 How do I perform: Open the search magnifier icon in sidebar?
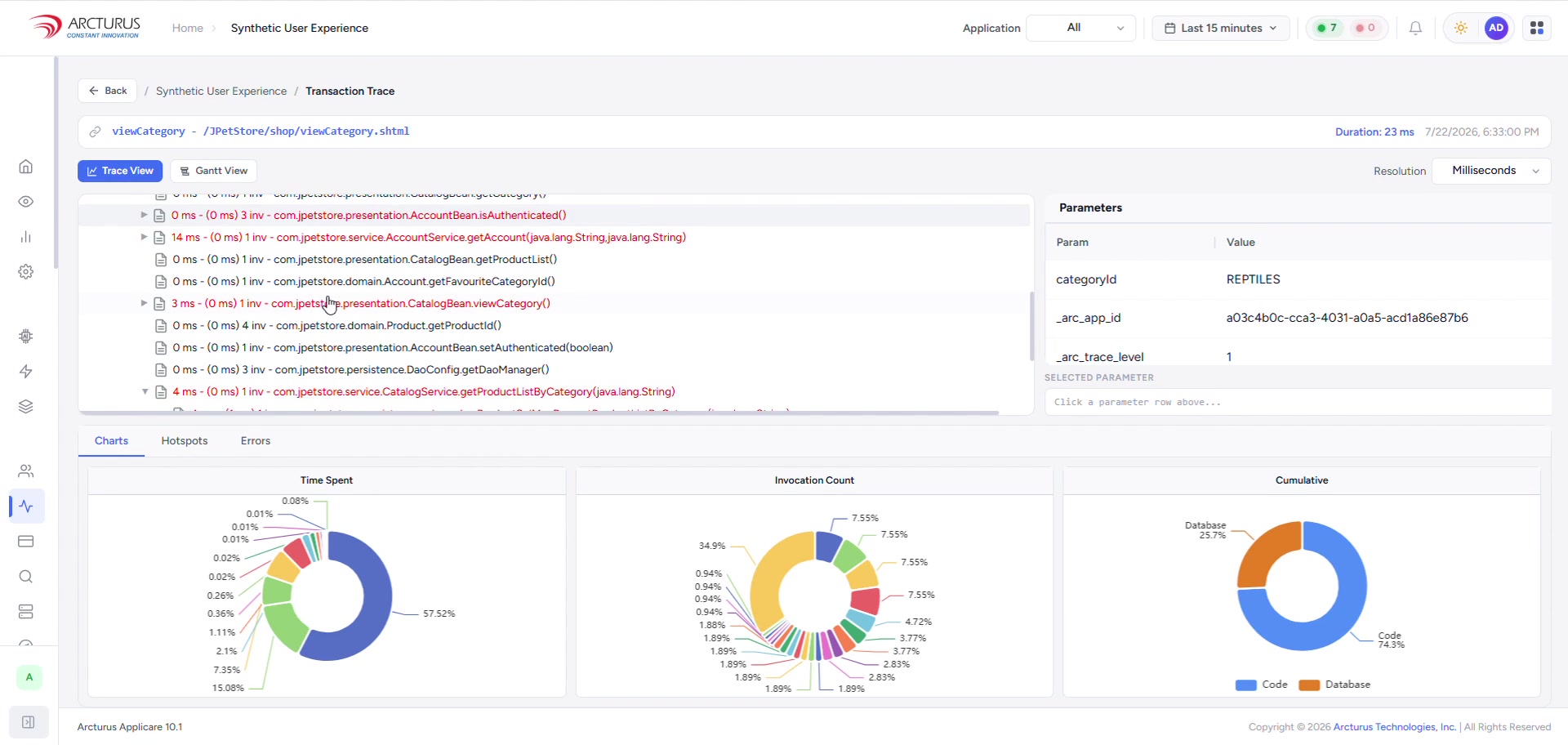pos(26,577)
